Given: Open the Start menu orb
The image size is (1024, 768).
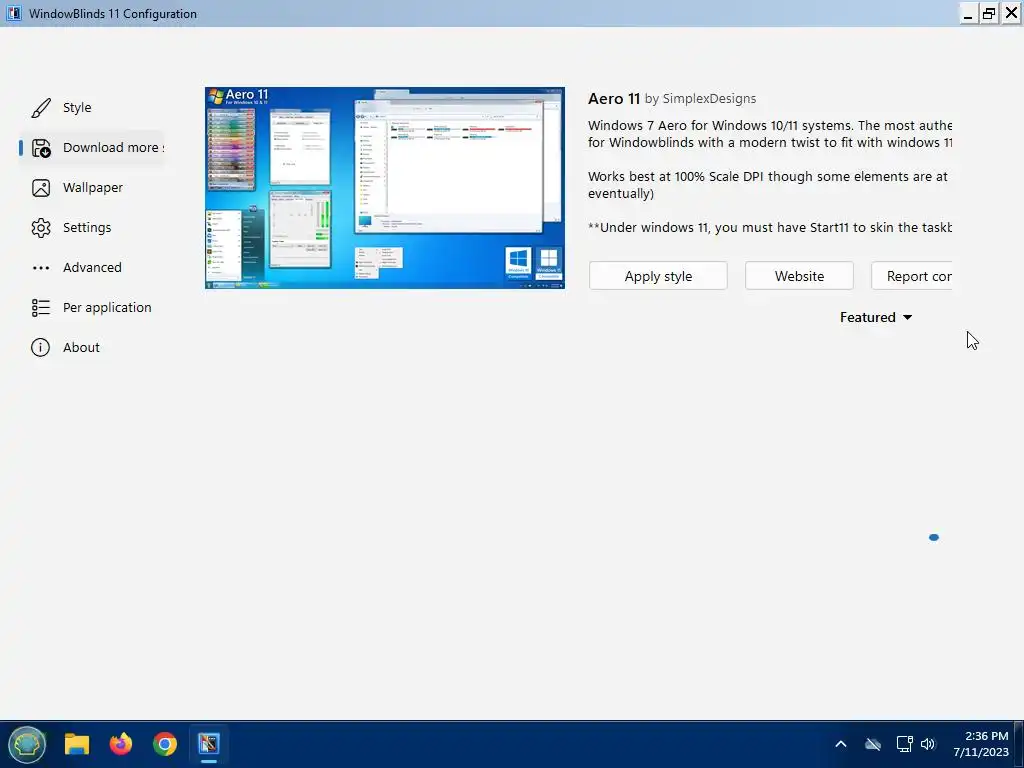Looking at the screenshot, I should click(27, 744).
